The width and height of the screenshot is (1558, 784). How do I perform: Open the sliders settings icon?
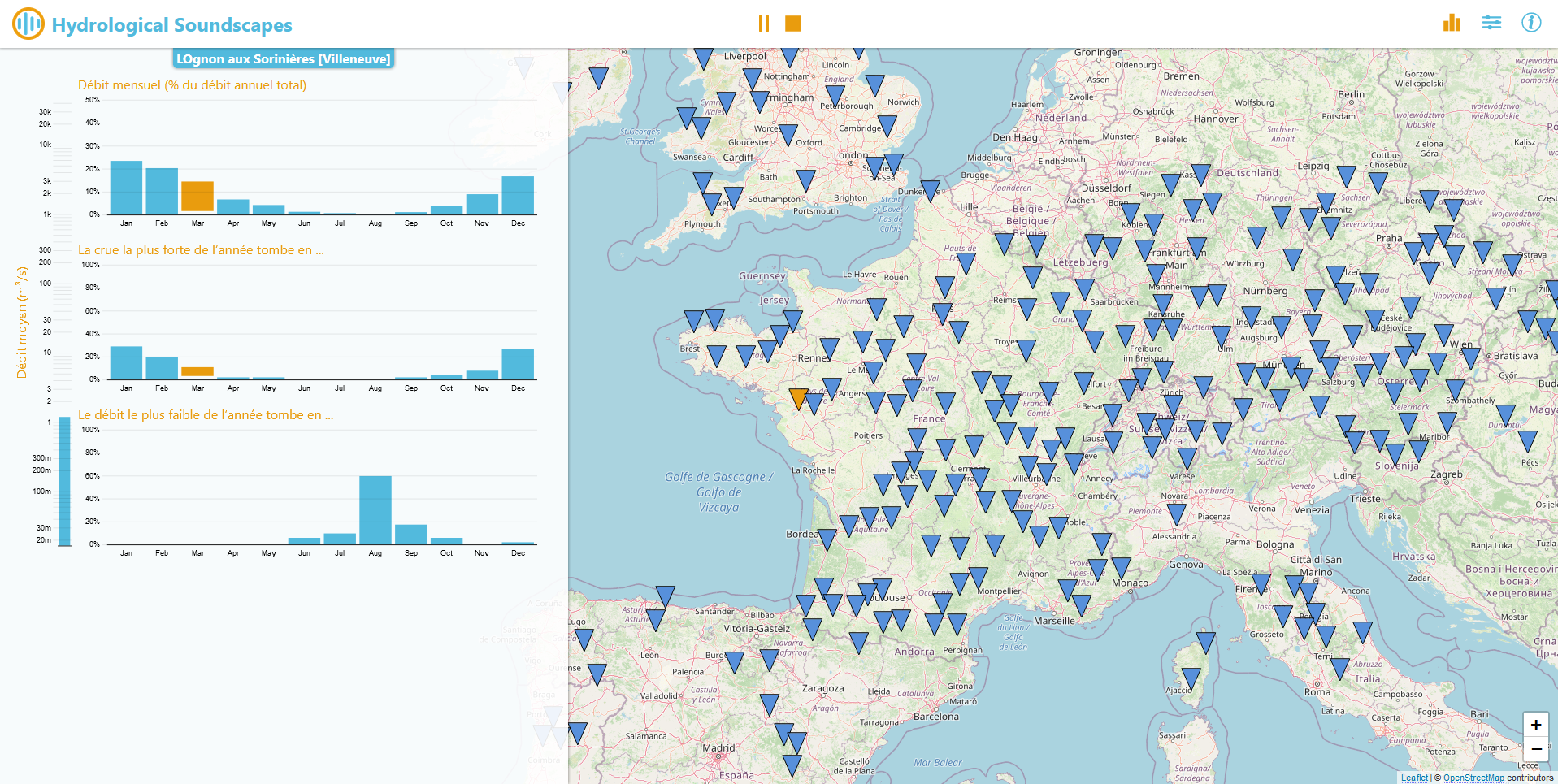point(1491,23)
